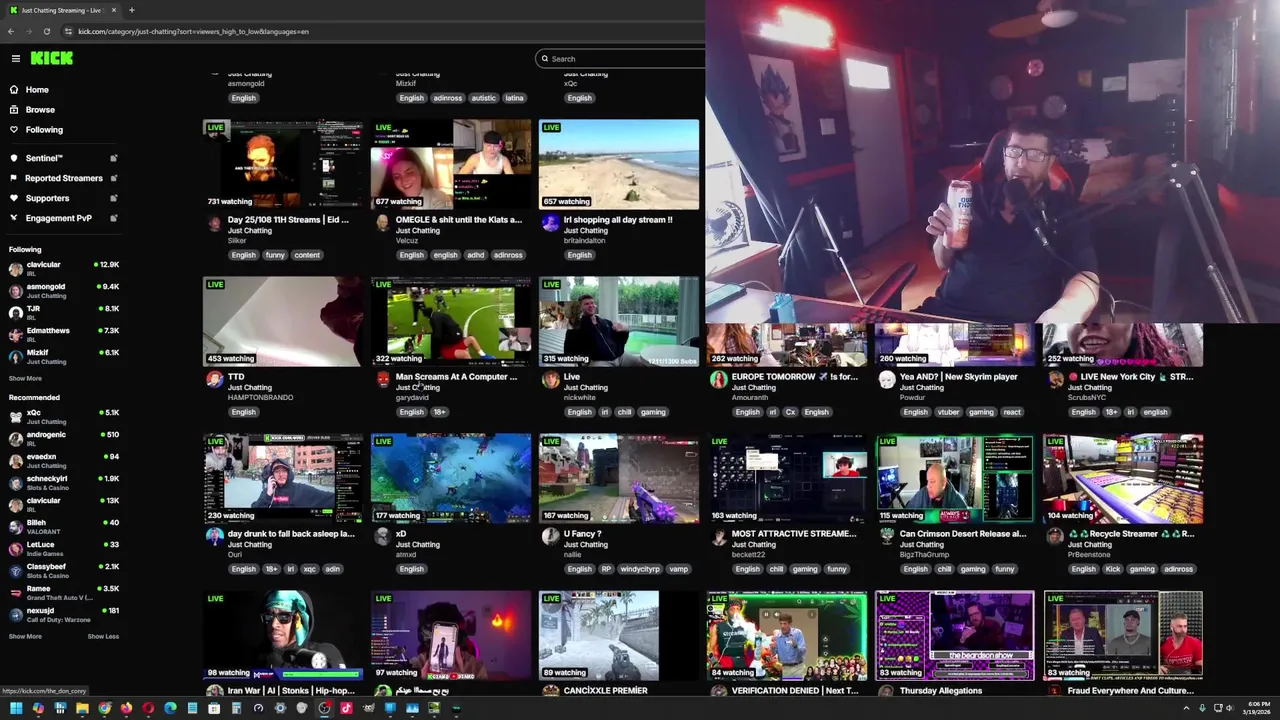Open MOST ATTRACTIVE STREAMER thumbnail
1280x720 pixels.
click(787, 479)
